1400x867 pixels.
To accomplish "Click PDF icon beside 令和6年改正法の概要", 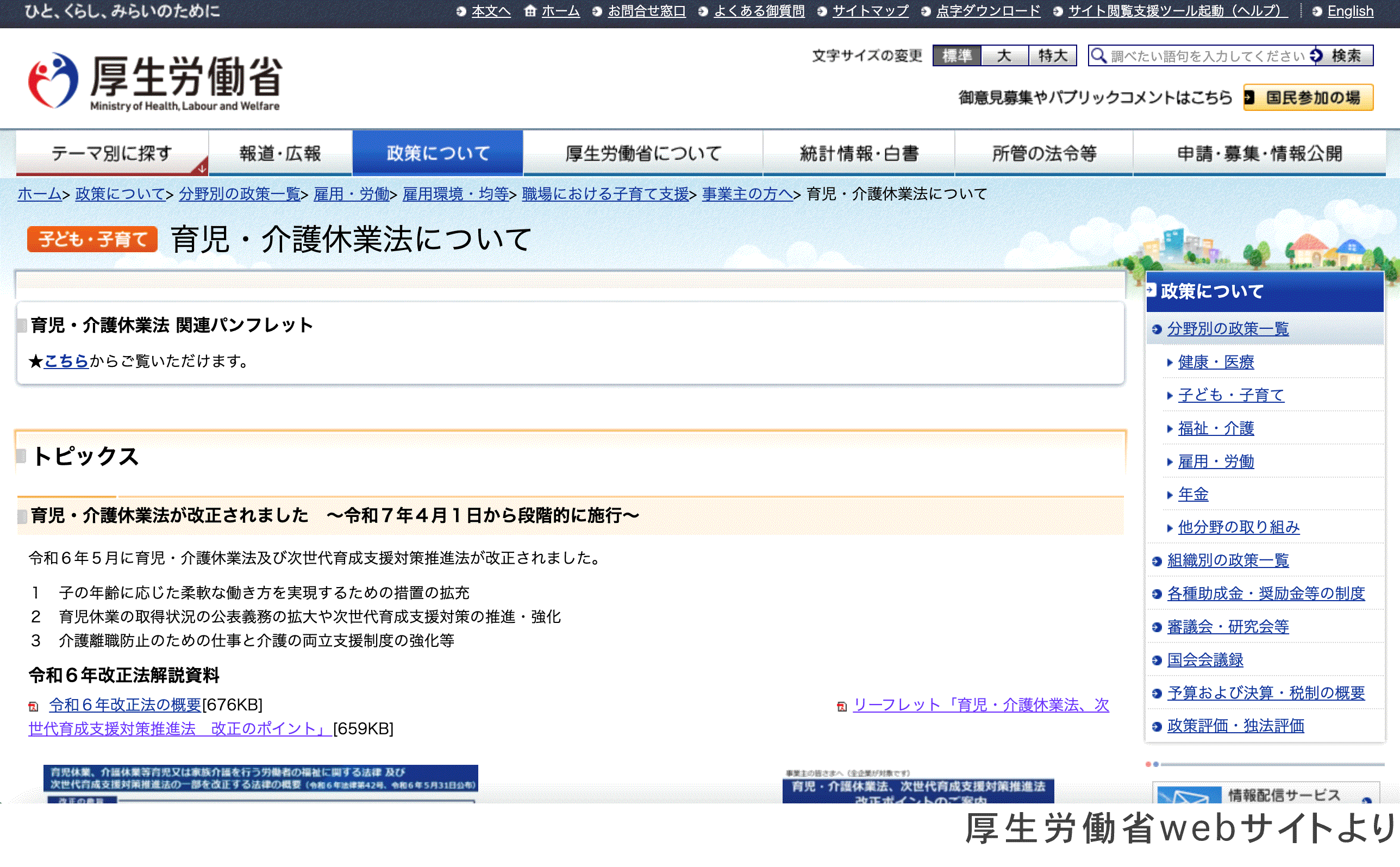I will pyautogui.click(x=34, y=707).
